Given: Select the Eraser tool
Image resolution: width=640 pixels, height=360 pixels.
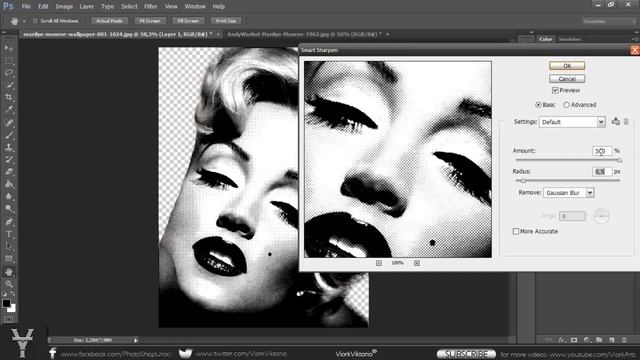Looking at the screenshot, I should click(x=9, y=172).
